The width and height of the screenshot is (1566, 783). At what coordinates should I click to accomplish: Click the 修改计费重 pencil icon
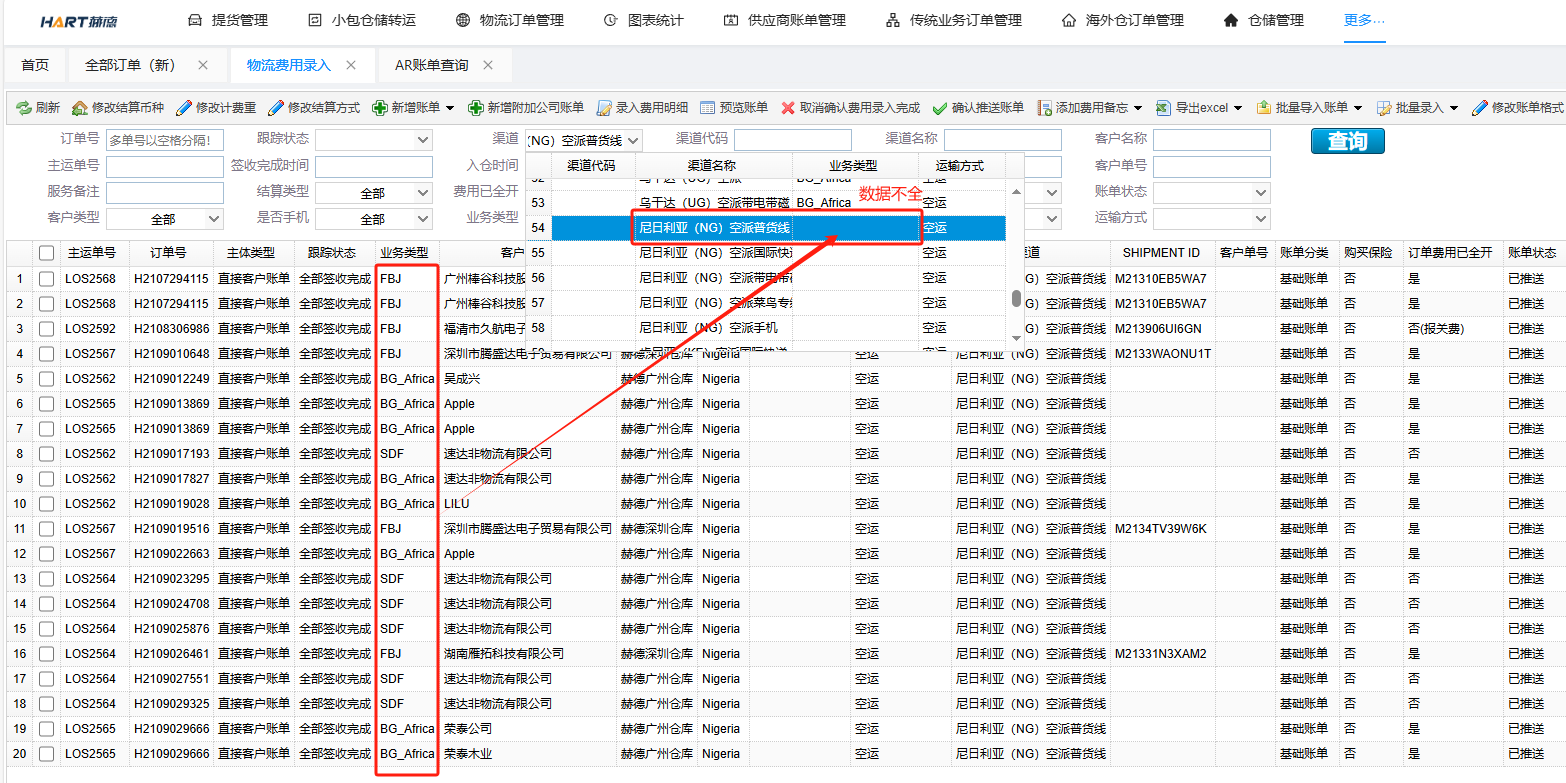[184, 108]
